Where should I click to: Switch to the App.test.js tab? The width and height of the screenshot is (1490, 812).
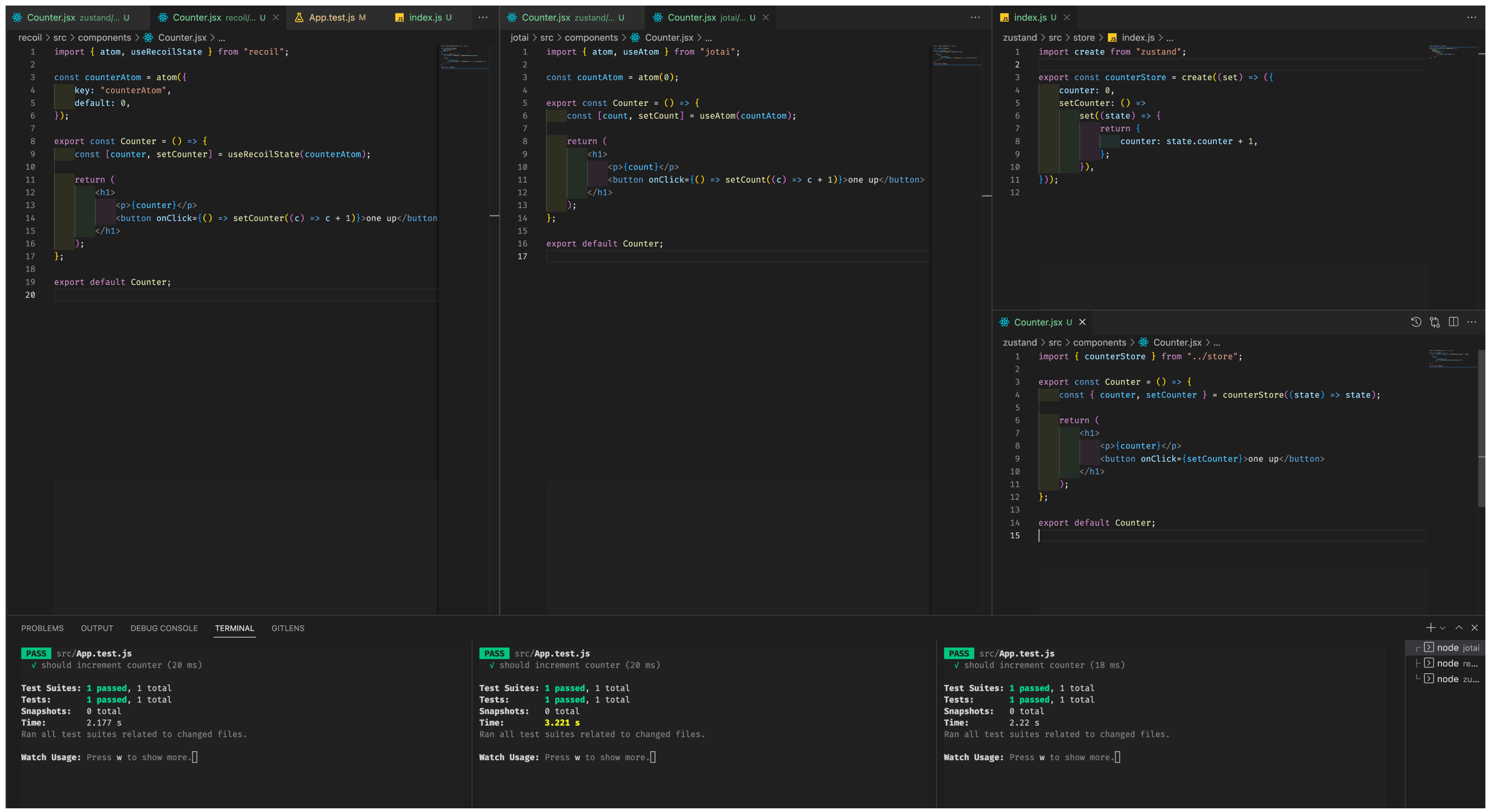(332, 18)
